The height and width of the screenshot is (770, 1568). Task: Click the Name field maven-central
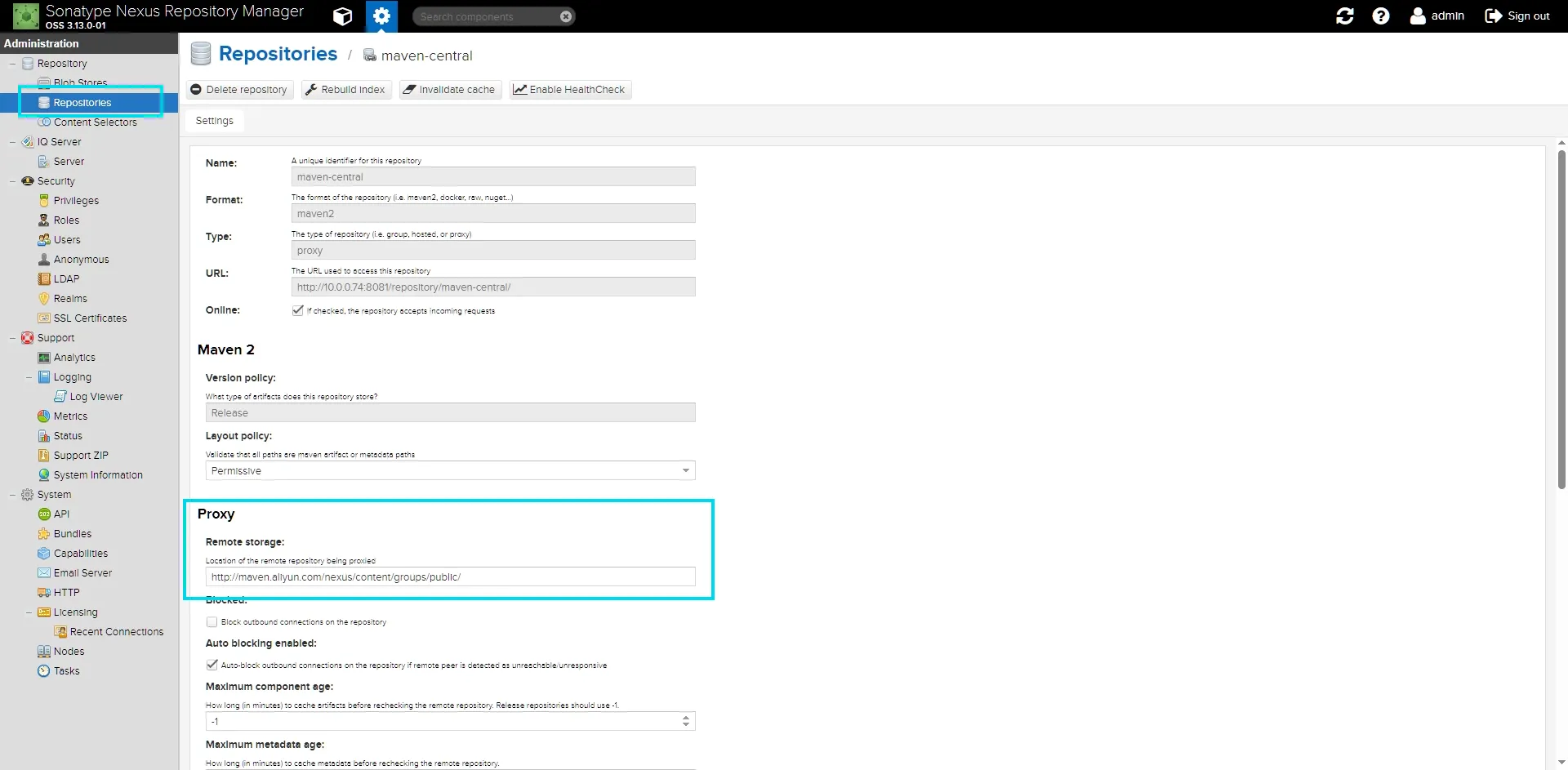[x=493, y=177]
